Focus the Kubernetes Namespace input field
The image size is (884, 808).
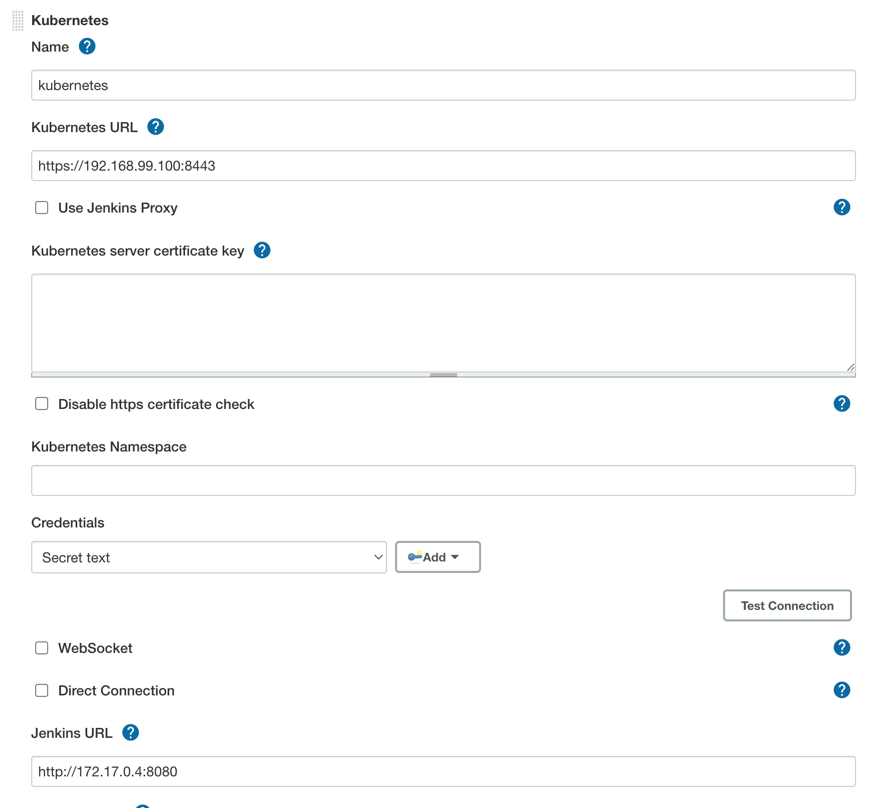tap(443, 480)
